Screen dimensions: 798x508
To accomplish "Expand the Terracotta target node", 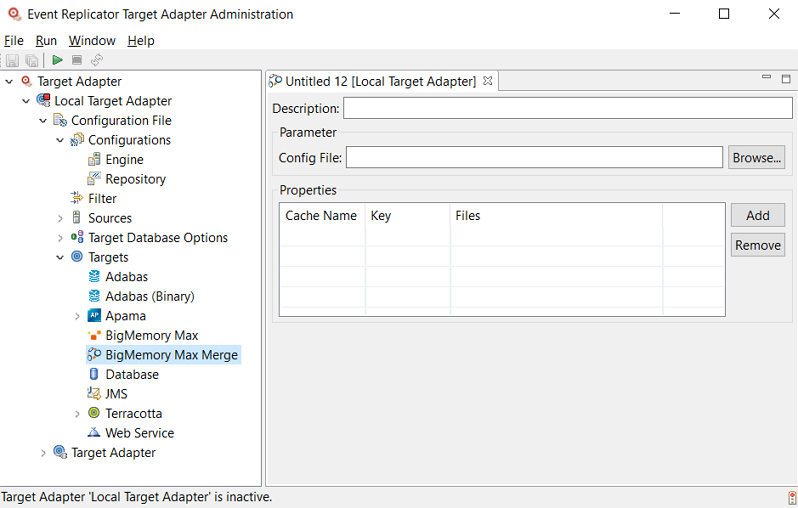I will tap(77, 413).
